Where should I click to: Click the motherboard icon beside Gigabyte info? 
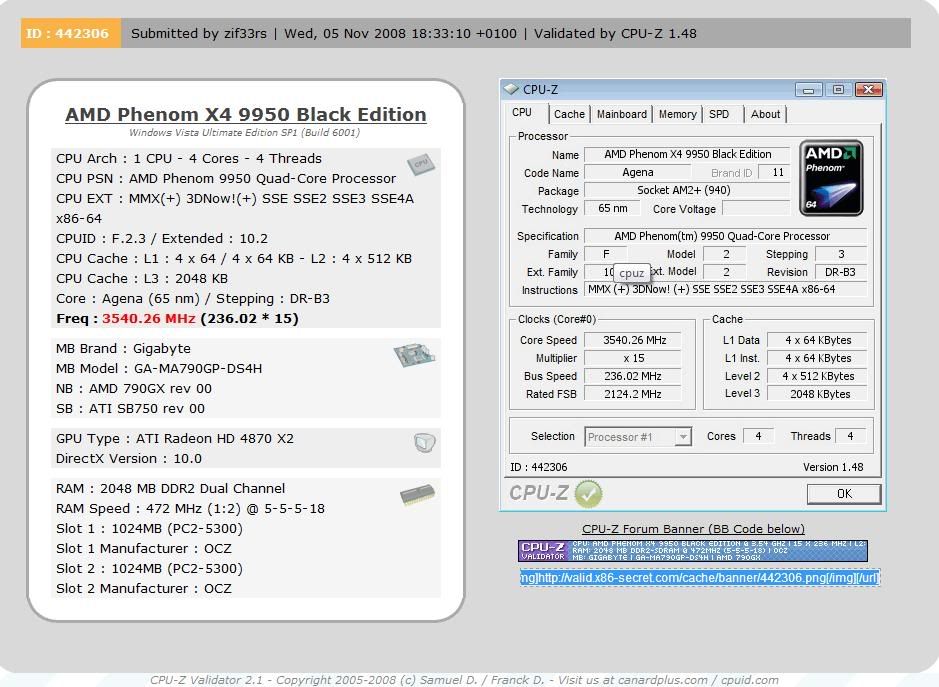pyautogui.click(x=414, y=355)
